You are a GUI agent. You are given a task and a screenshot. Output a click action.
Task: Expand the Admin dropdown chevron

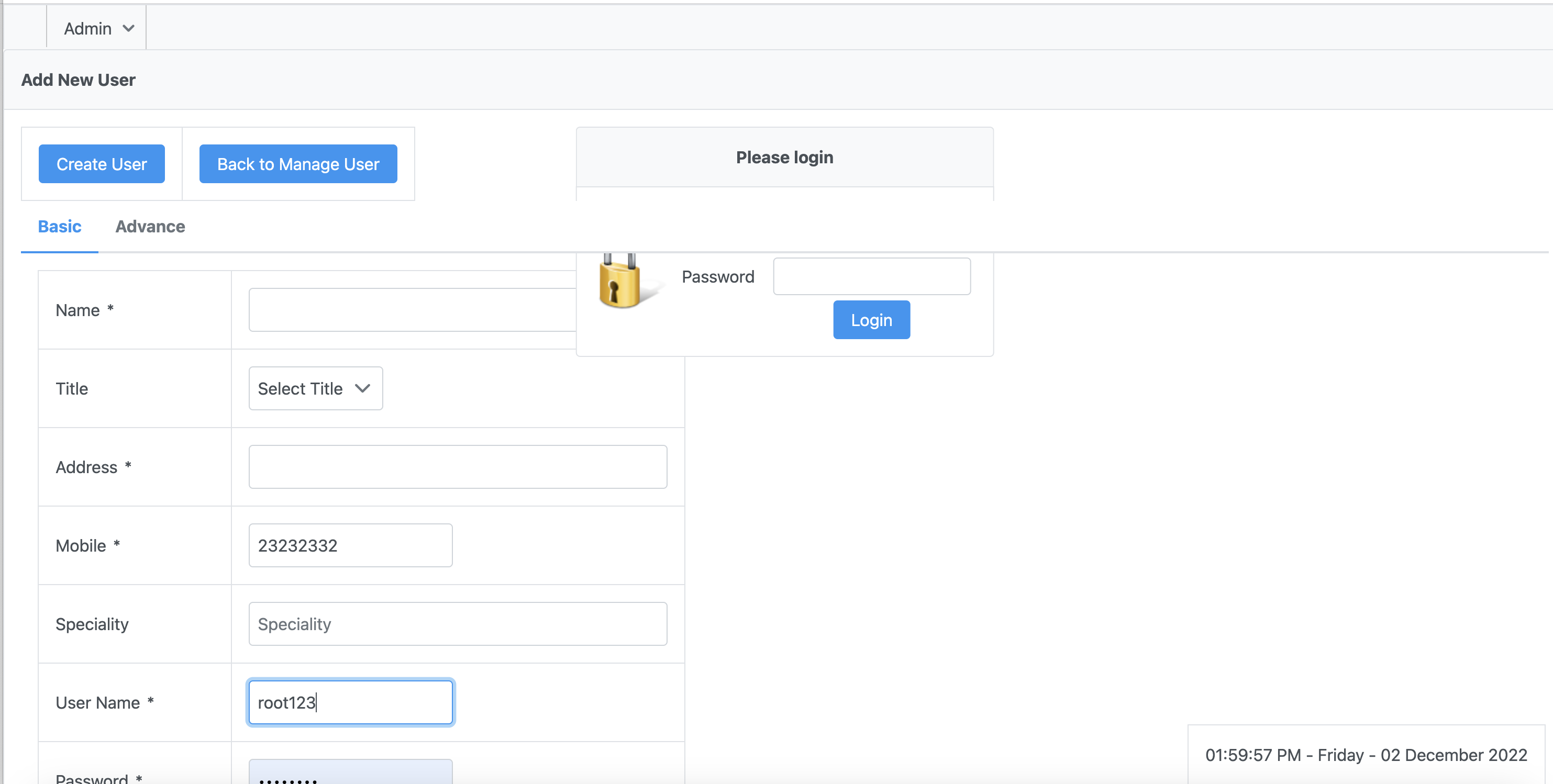click(x=128, y=28)
